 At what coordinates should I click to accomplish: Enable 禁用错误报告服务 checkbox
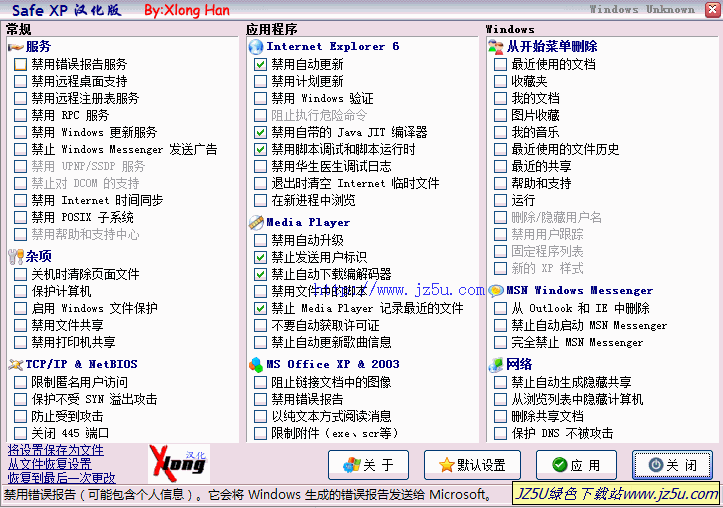tap(20, 65)
